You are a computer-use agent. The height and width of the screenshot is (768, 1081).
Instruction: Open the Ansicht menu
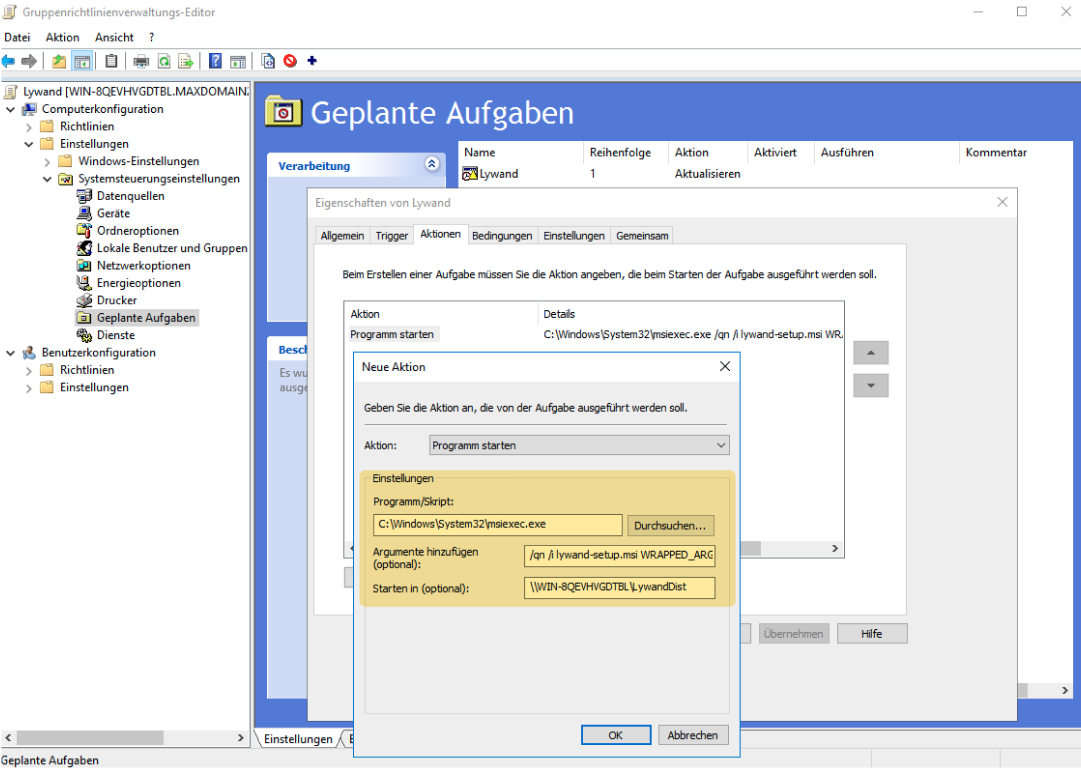coord(114,37)
